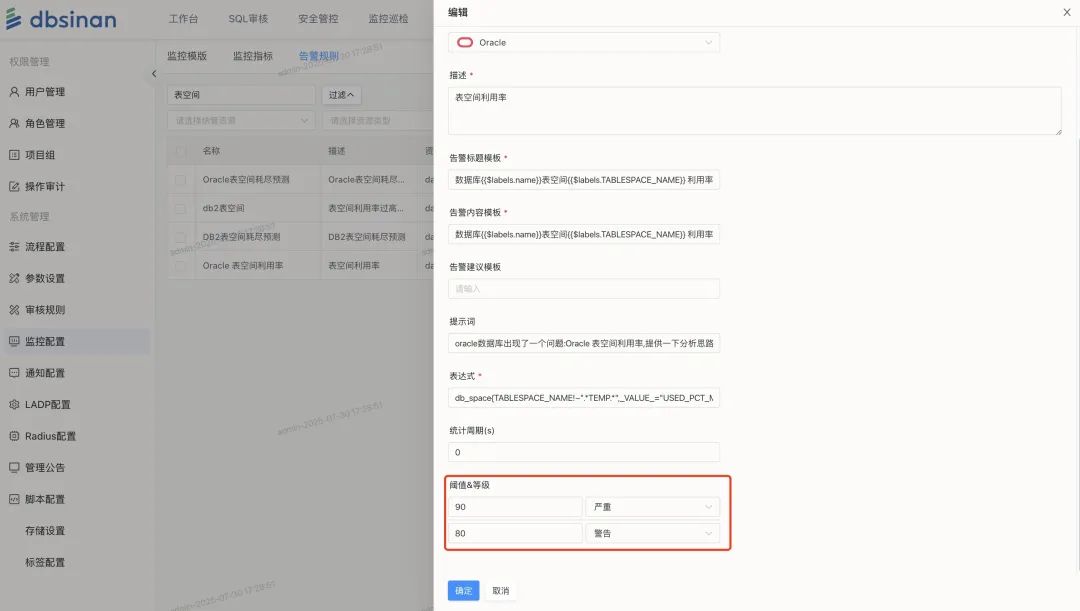Click the 审核规则 icon

pos(14,310)
